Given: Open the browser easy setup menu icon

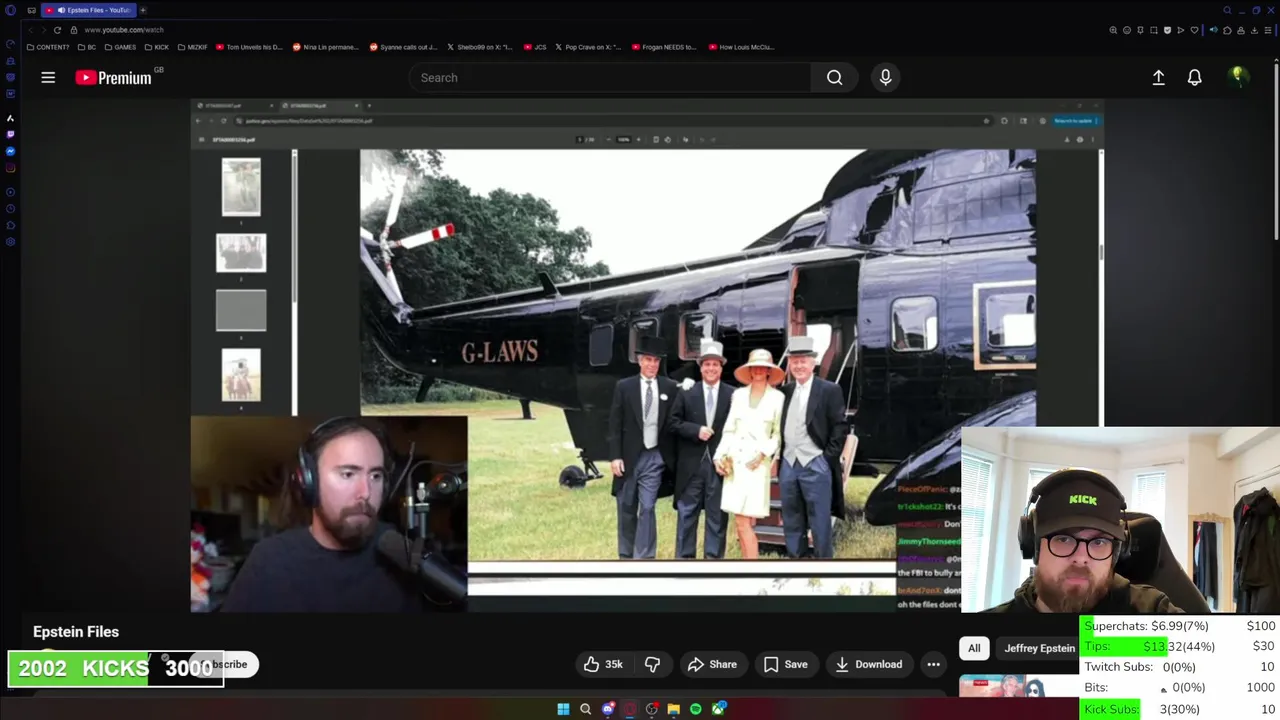Looking at the screenshot, I should coord(1268,30).
